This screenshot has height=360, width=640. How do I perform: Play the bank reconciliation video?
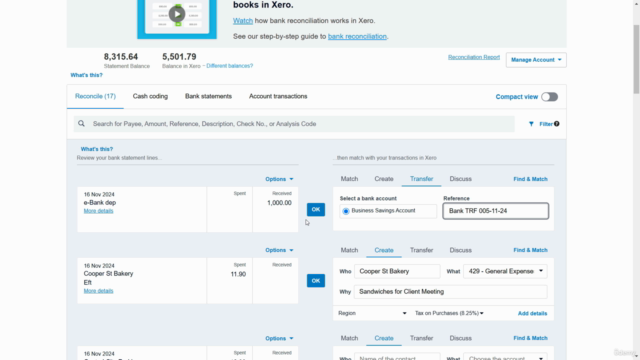(x=177, y=14)
